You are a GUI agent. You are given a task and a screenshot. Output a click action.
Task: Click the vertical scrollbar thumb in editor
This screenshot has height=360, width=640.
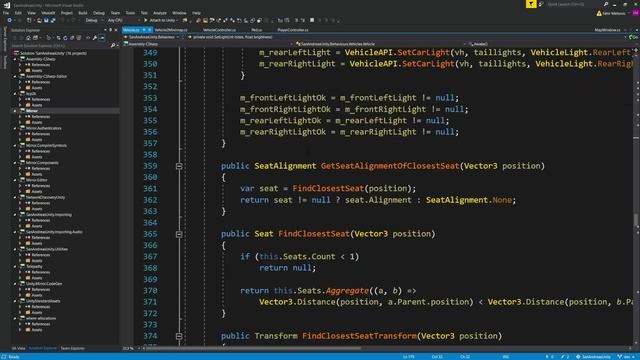click(636, 219)
